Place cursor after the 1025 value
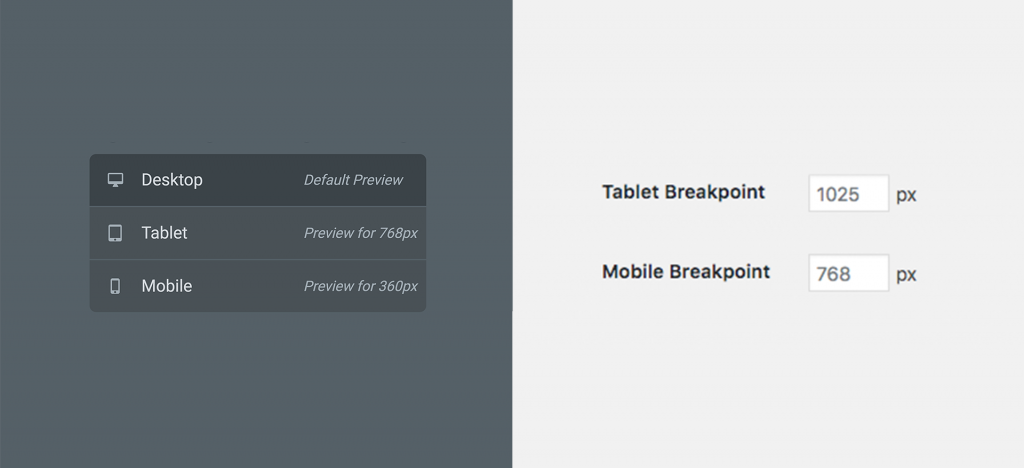Viewport: 1024px width, 468px height. pos(863,194)
